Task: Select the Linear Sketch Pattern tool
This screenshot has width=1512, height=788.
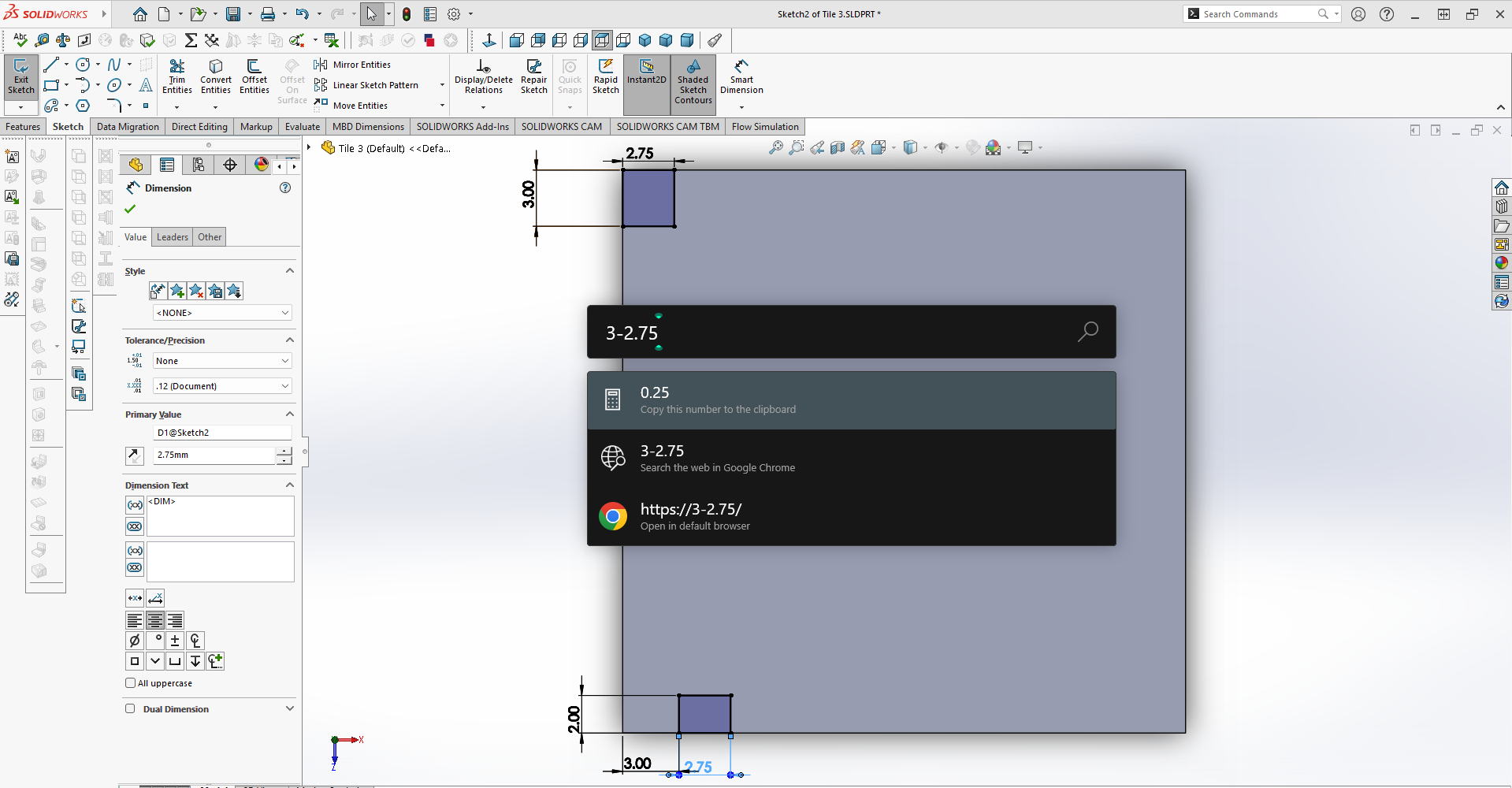Action: pyautogui.click(x=366, y=85)
